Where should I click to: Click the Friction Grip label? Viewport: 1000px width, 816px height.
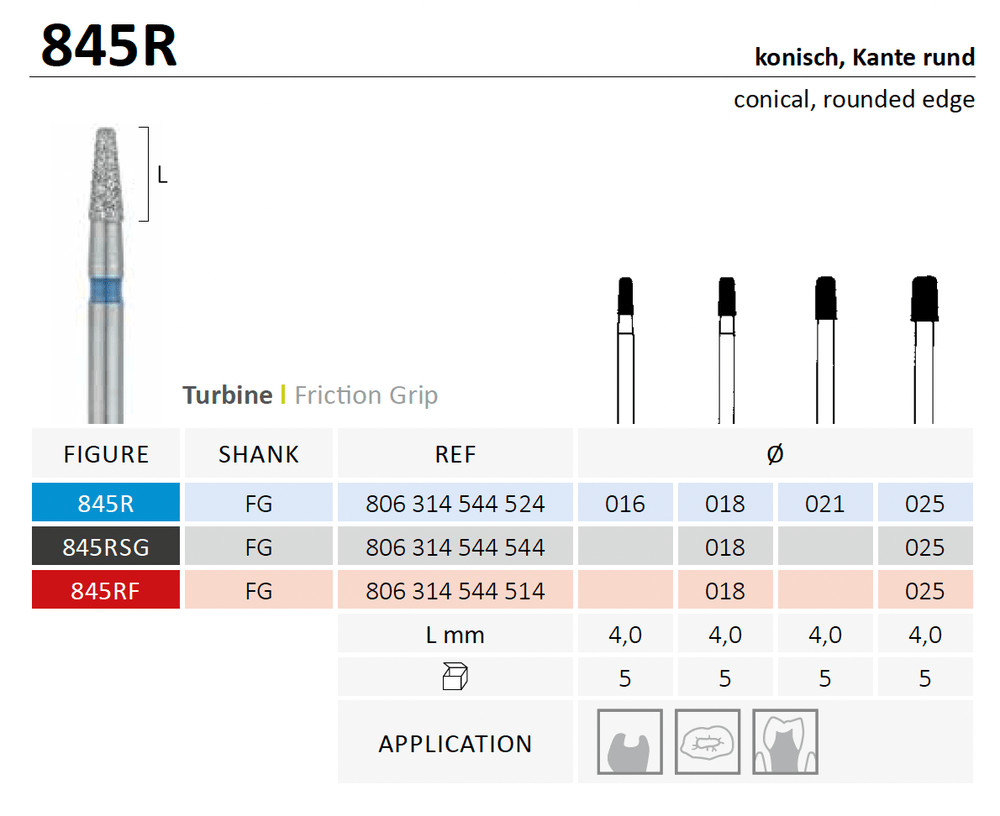pos(366,395)
